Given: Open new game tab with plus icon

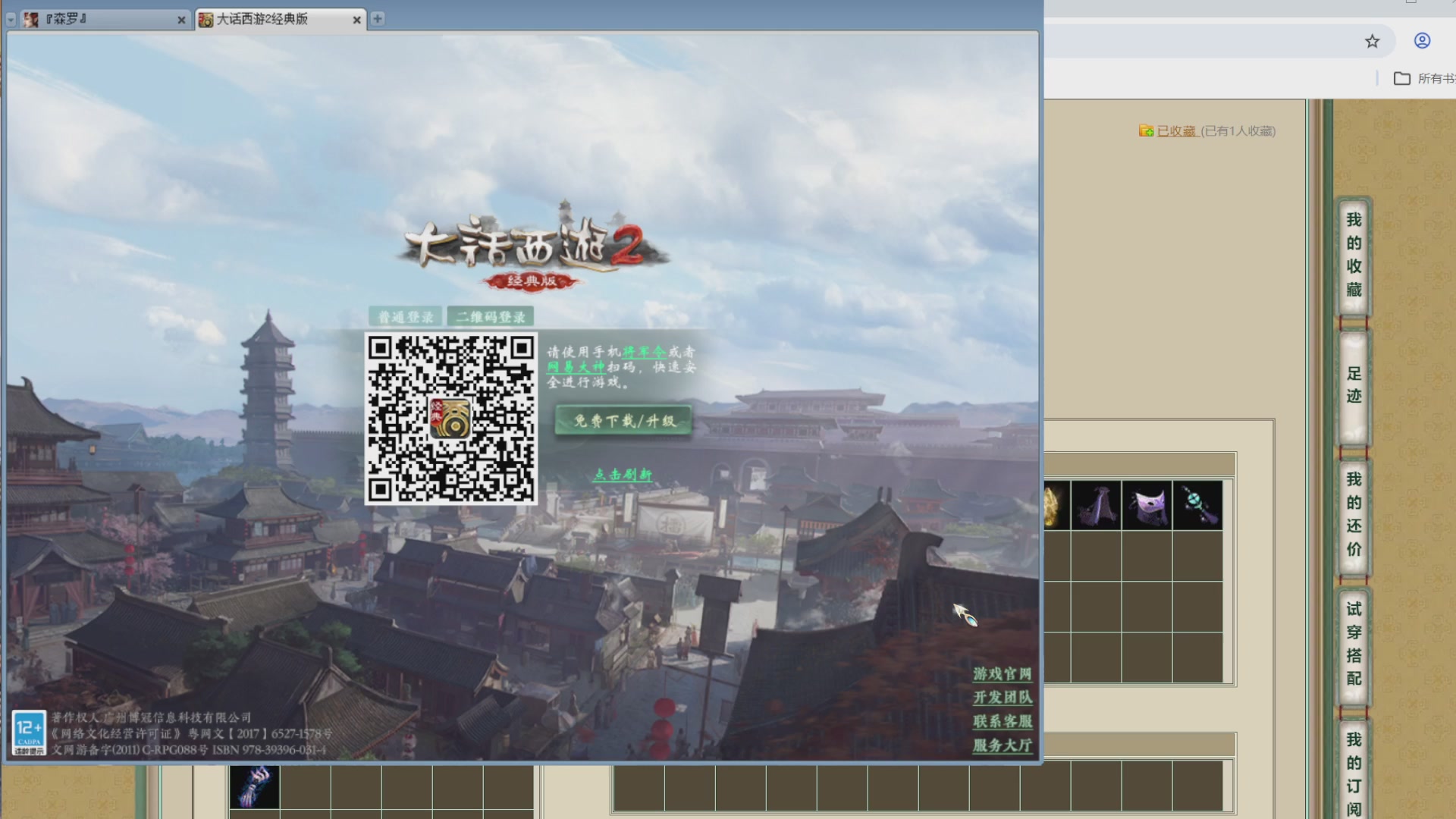Looking at the screenshot, I should [378, 19].
